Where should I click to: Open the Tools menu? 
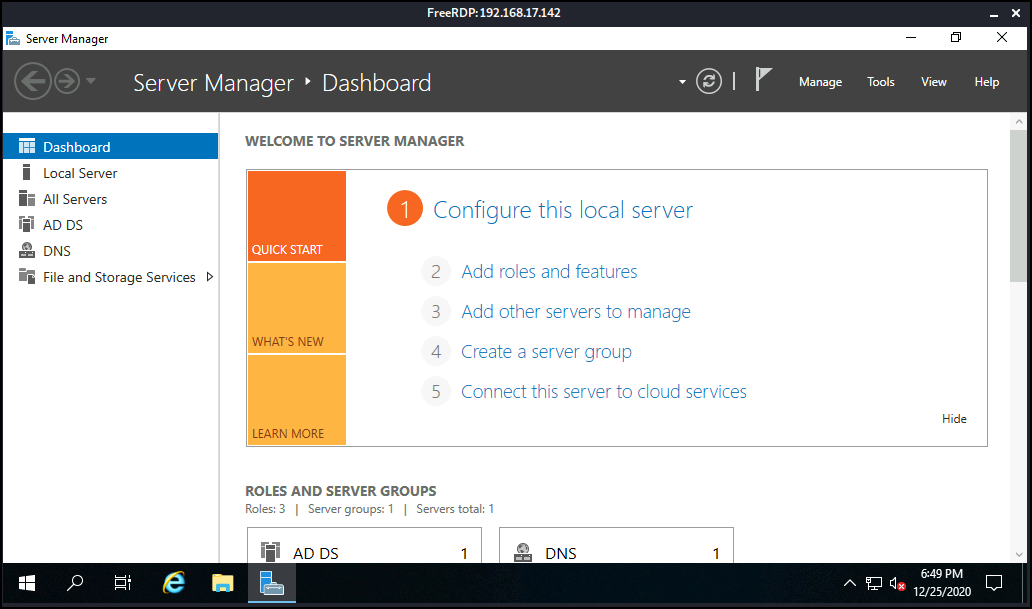click(x=881, y=82)
